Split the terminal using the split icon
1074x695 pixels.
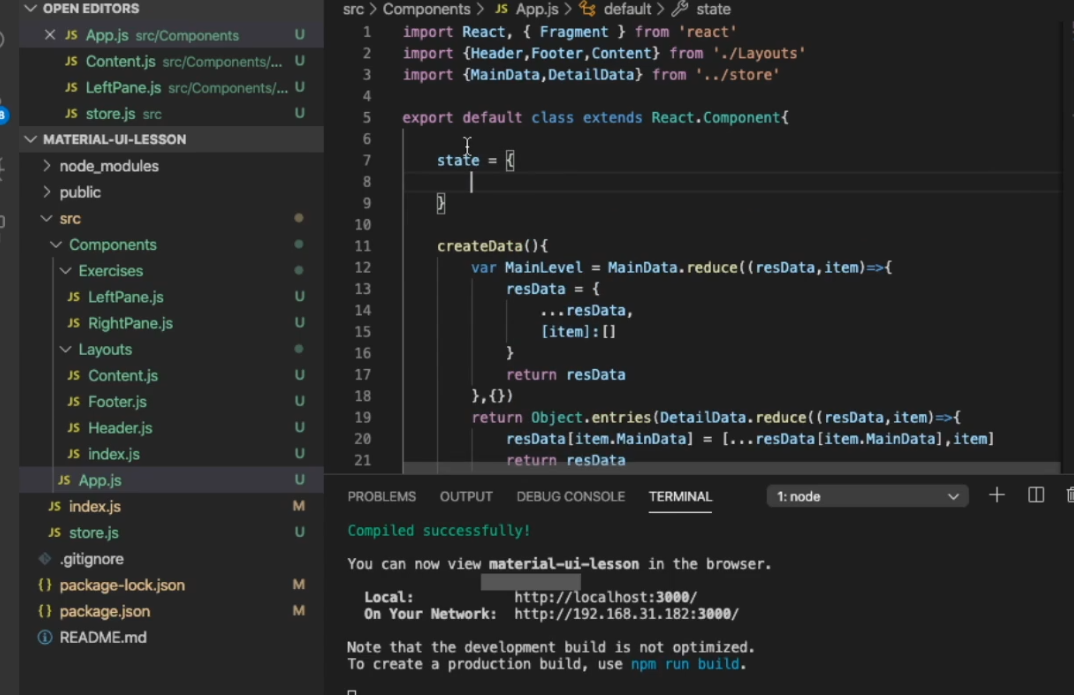click(x=1036, y=494)
